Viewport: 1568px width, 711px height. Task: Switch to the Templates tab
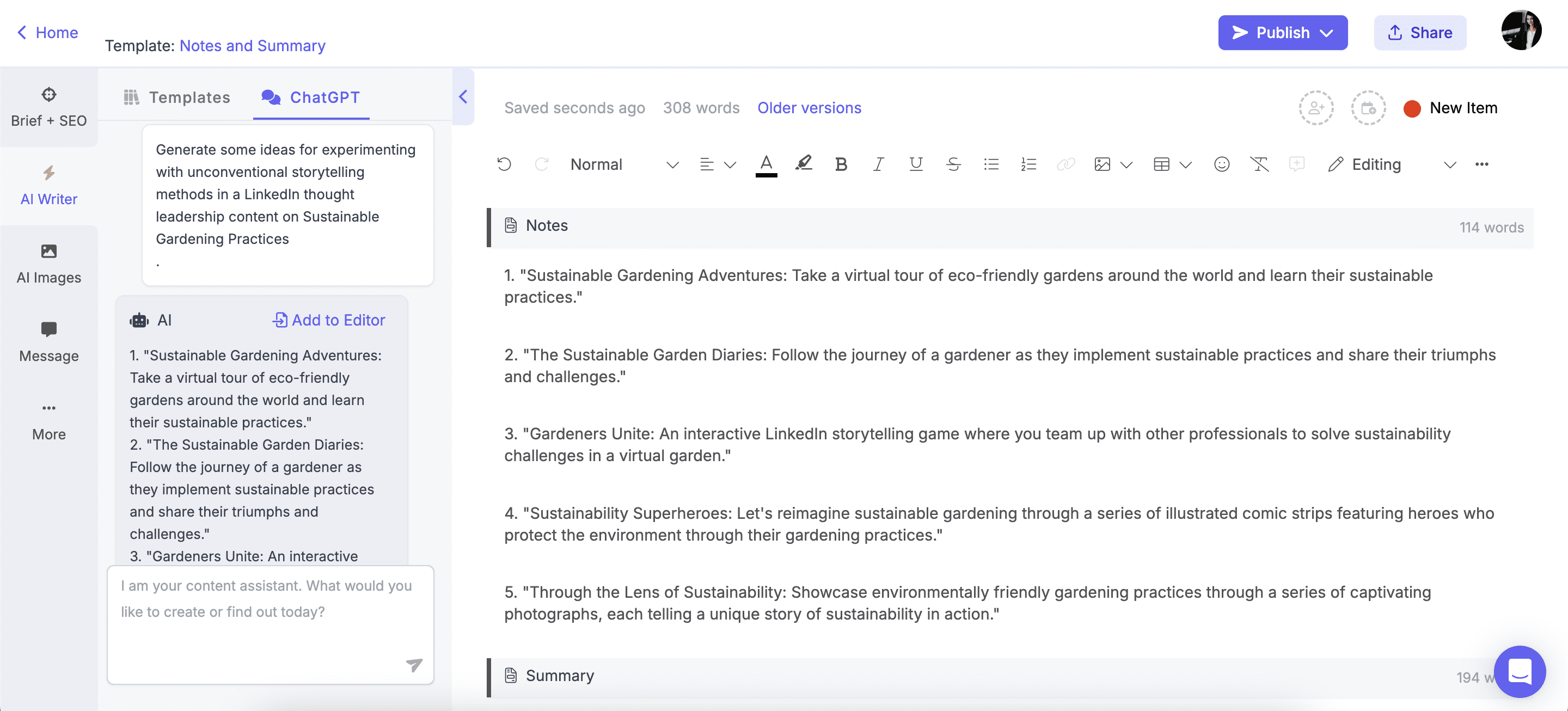[176, 97]
